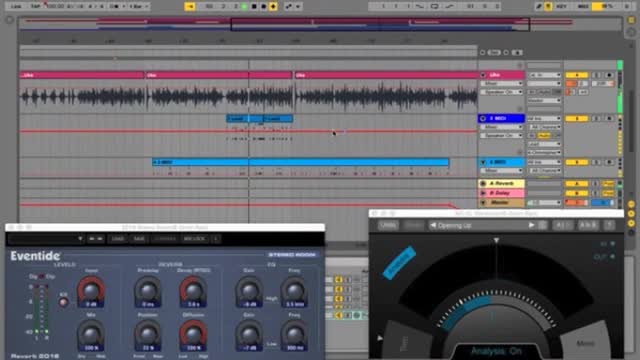Jump to previous locator arrow
Screen dimensions: 640x360
482,53
